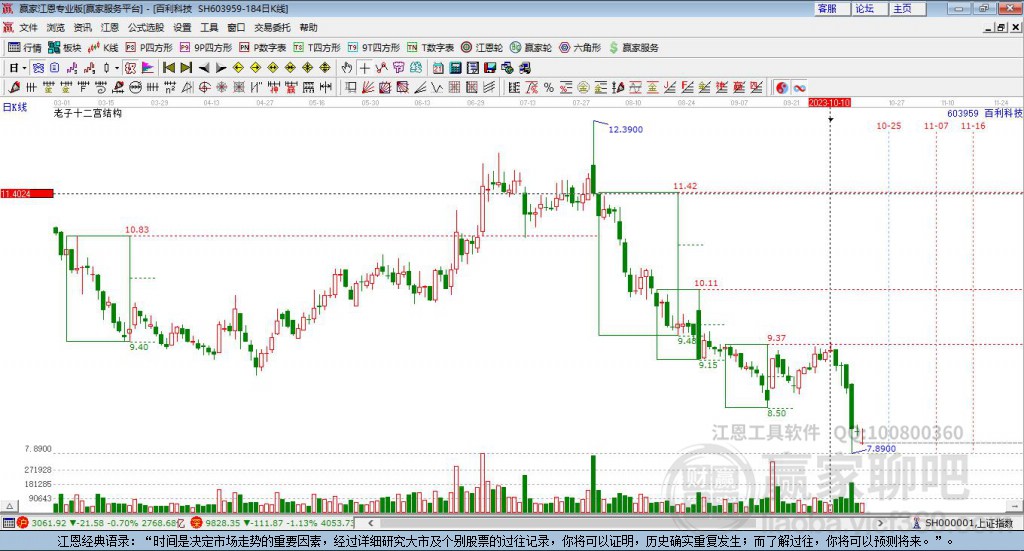Screen dimensions: 1024x551
Task: Open 赢家服务 with the dollar icon
Action: point(633,48)
